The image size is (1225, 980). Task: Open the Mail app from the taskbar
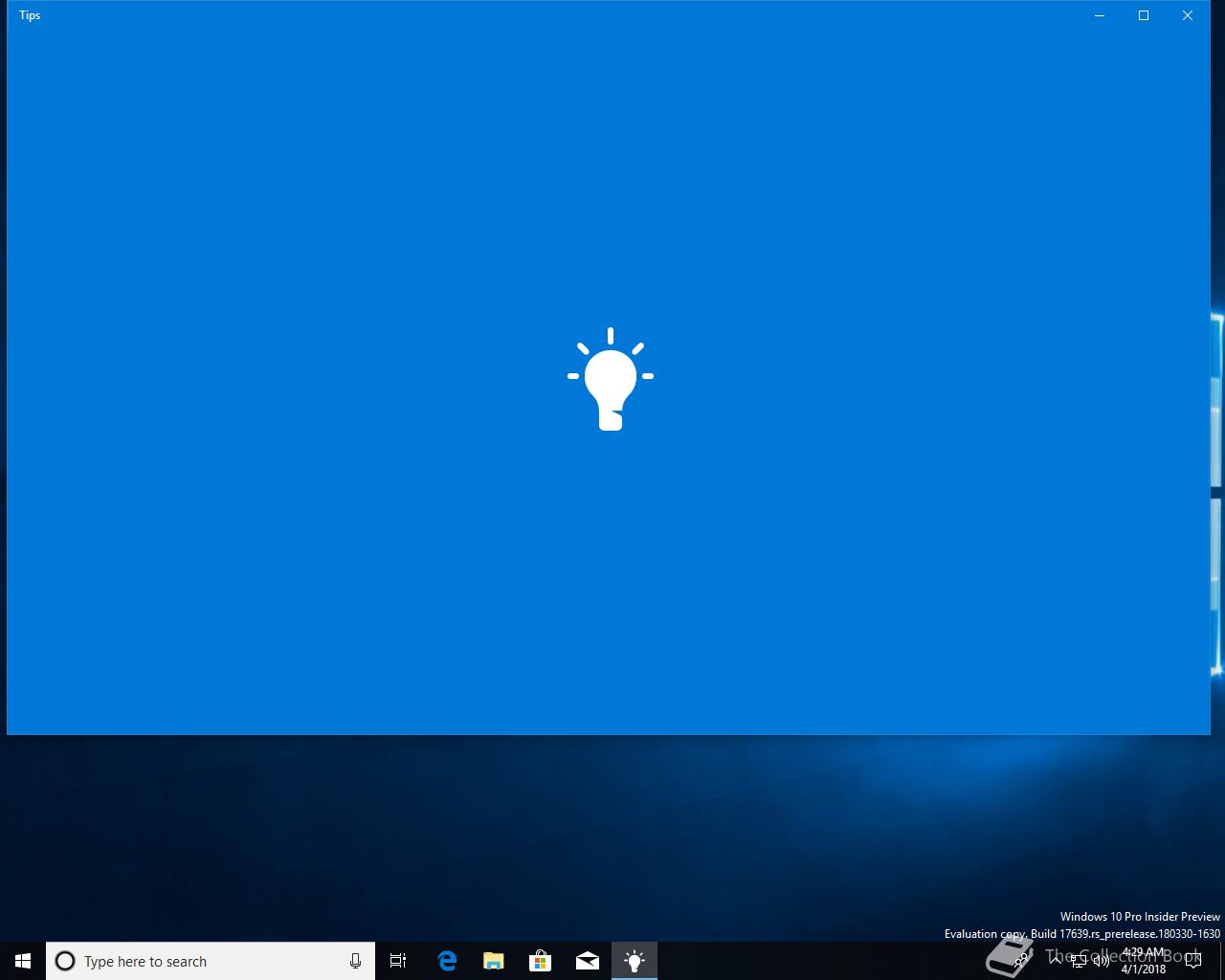(x=588, y=961)
